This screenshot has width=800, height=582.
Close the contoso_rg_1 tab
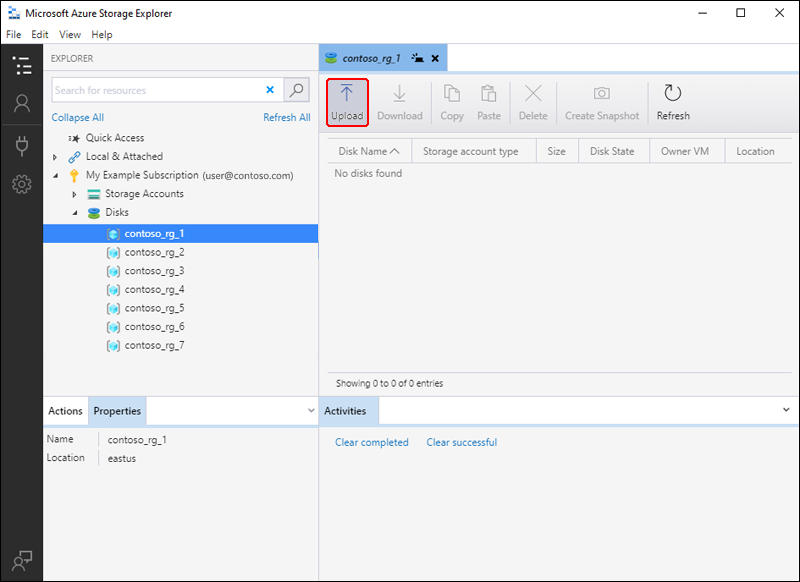coord(435,58)
